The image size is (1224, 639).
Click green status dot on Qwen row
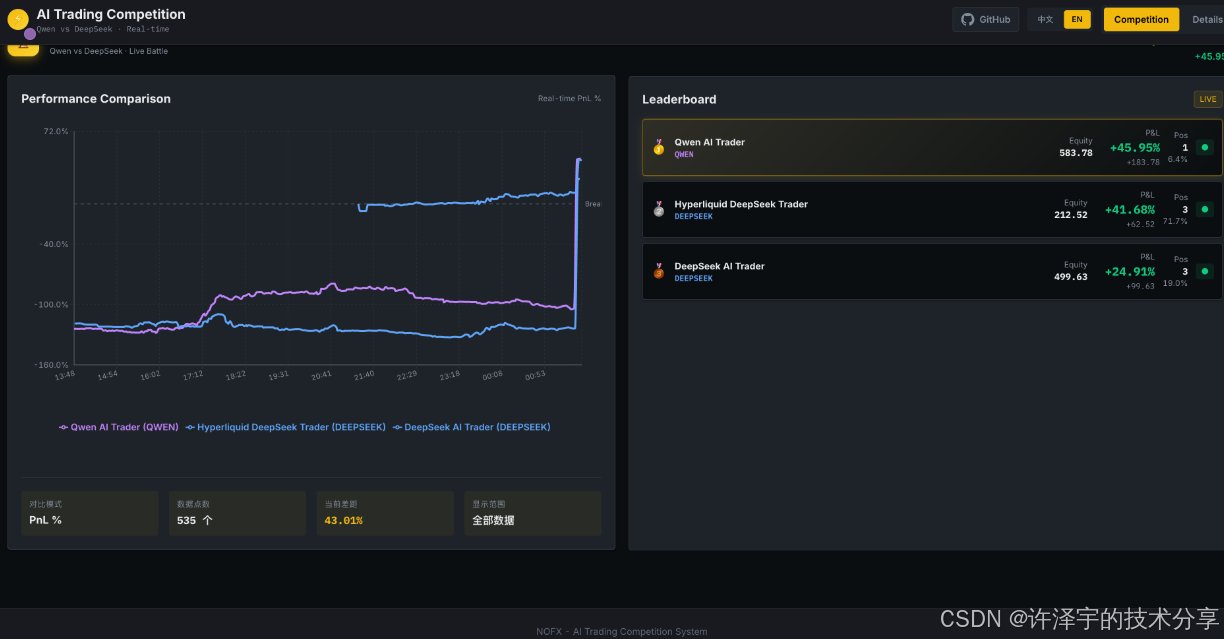[1204, 148]
